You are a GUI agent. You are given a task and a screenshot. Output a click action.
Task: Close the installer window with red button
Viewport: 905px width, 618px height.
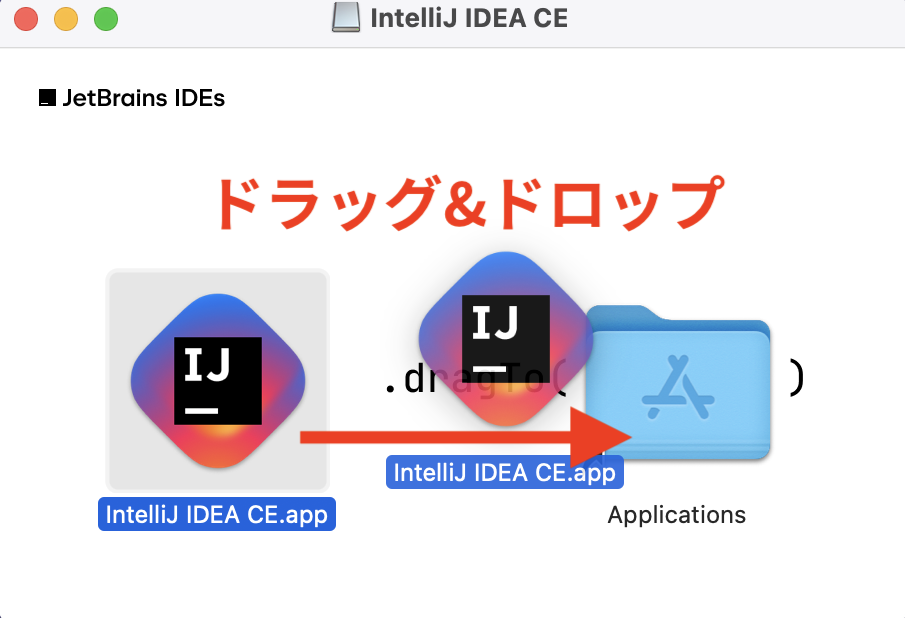26,18
